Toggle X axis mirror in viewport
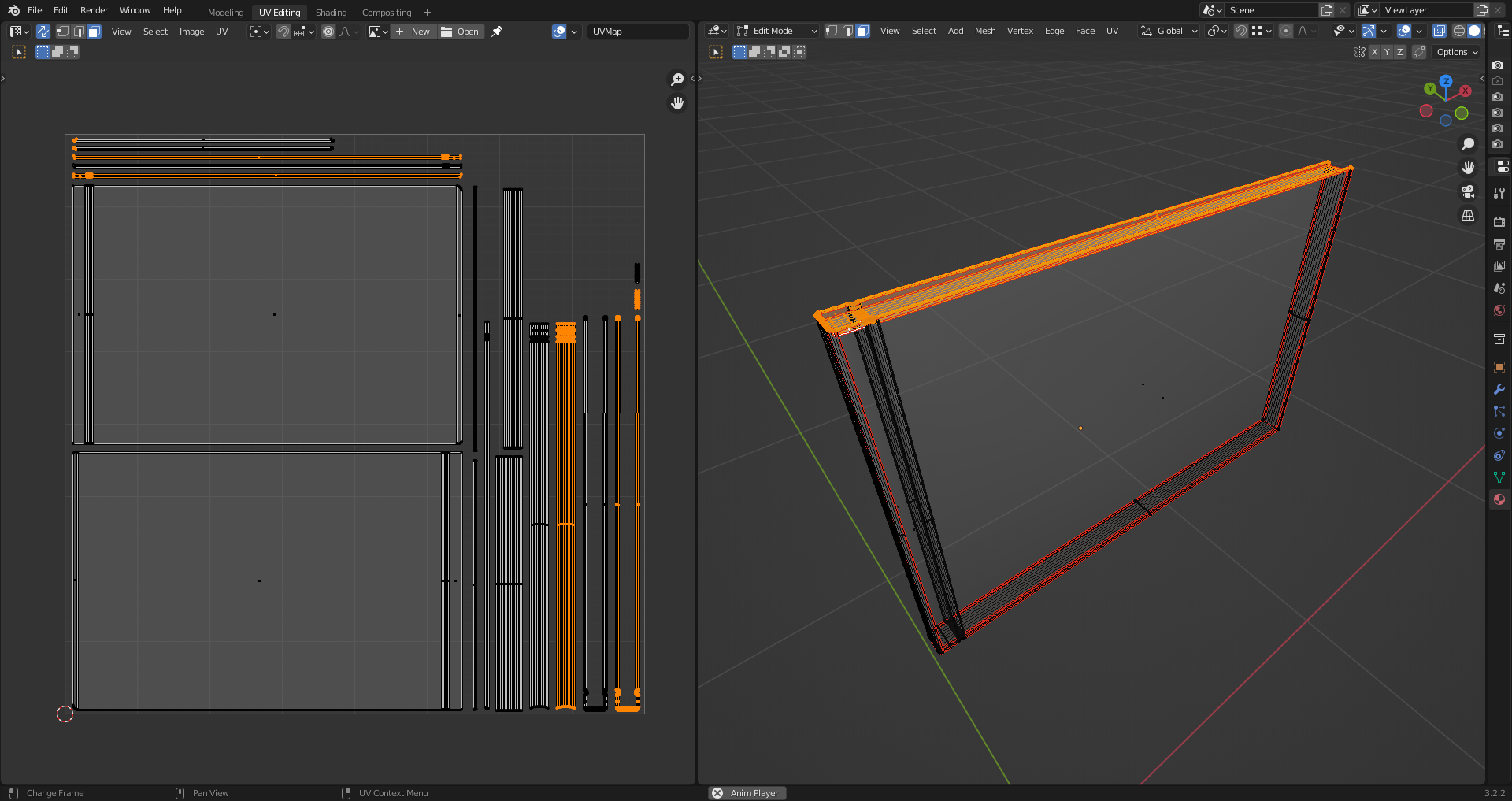 (1374, 52)
